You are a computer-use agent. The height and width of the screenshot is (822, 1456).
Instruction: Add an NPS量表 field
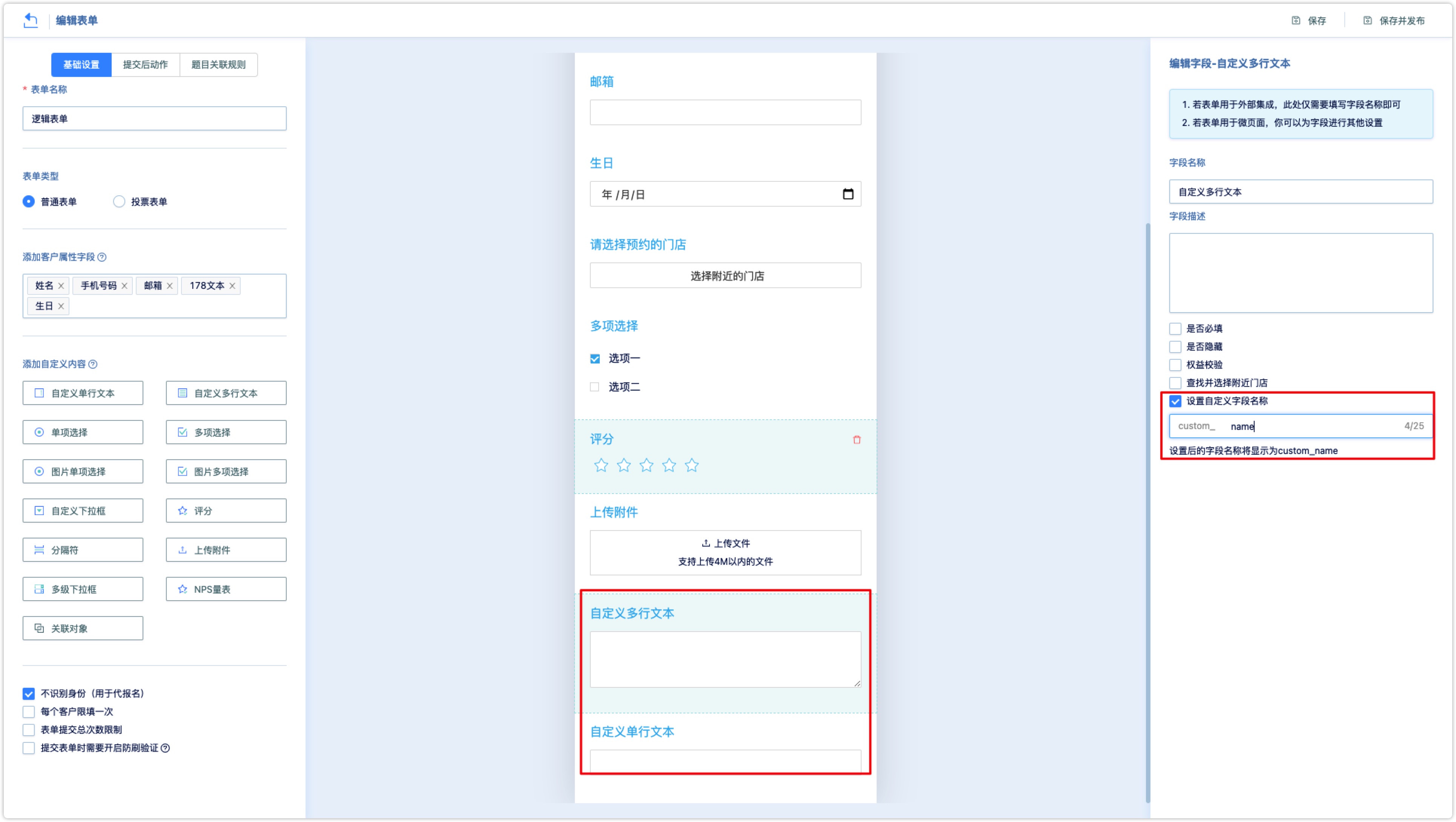pos(226,589)
